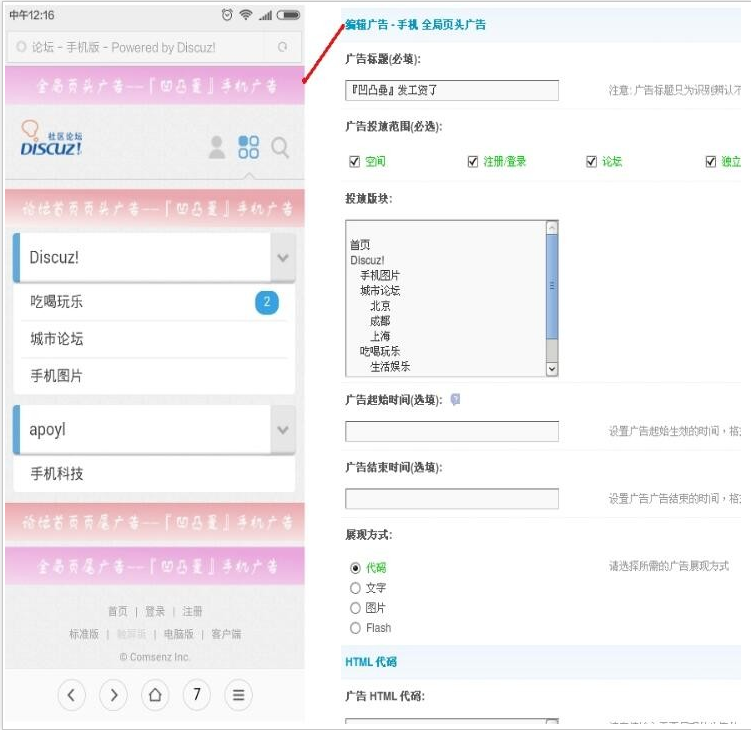Tap the alarm clock status icon

(x=227, y=15)
